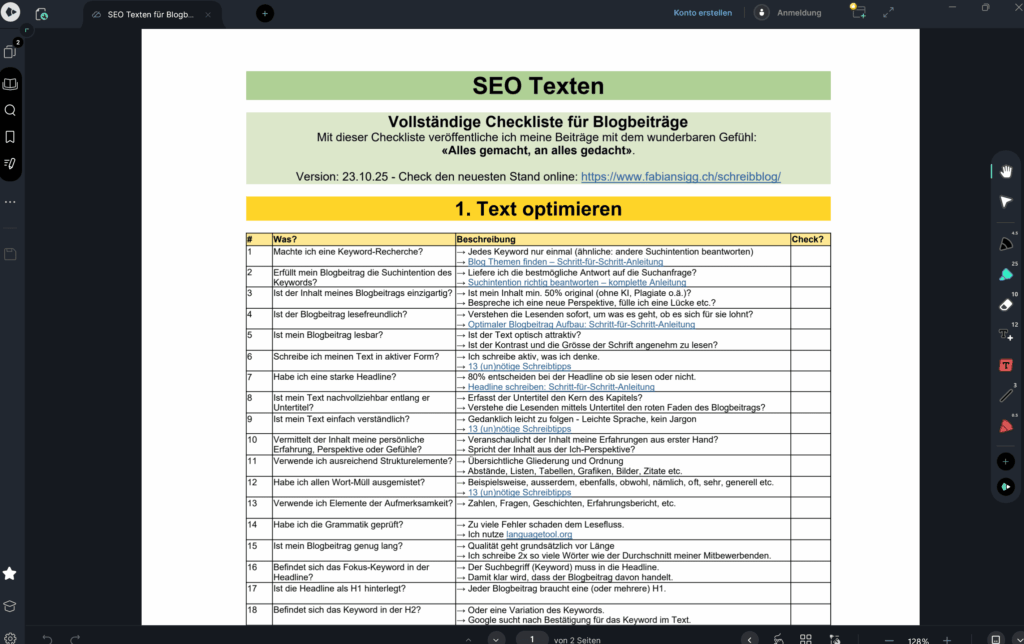This screenshot has height=644, width=1024.
Task: Select the hand pan tool
Action: click(1006, 170)
